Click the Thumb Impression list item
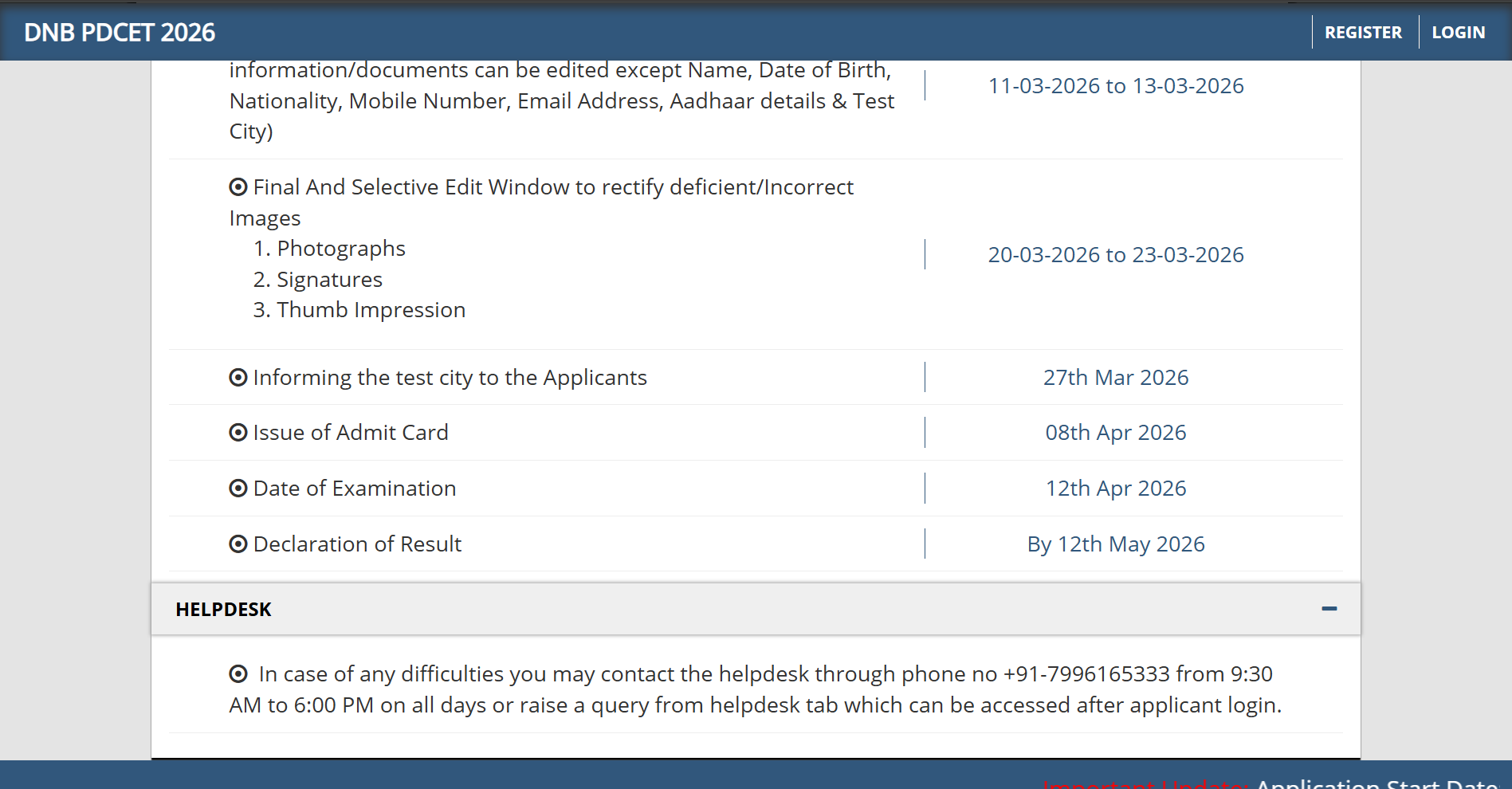 (371, 310)
